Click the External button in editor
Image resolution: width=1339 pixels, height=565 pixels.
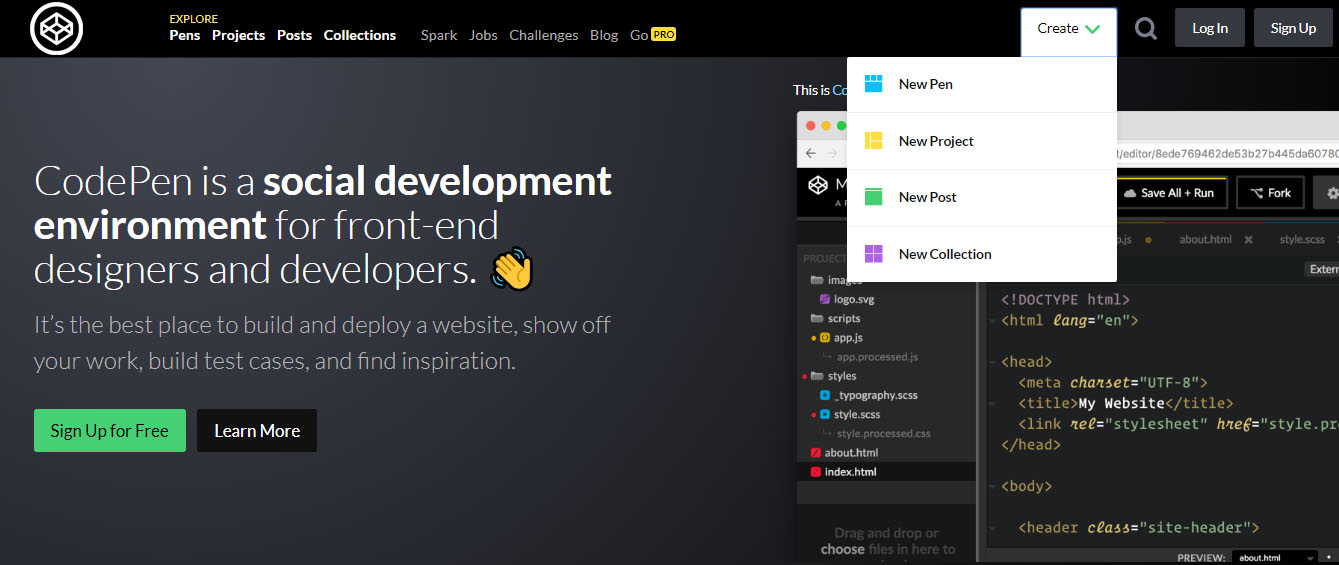point(1322,270)
